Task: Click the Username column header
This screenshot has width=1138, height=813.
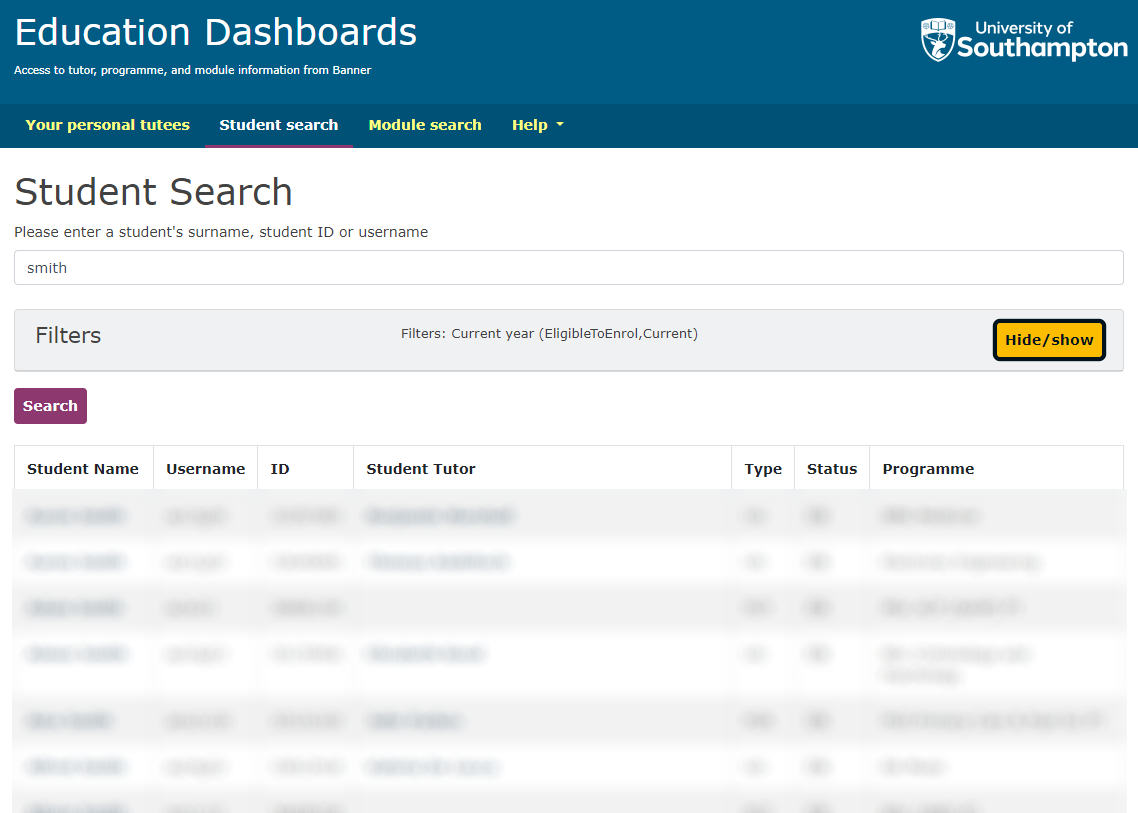Action: click(205, 468)
